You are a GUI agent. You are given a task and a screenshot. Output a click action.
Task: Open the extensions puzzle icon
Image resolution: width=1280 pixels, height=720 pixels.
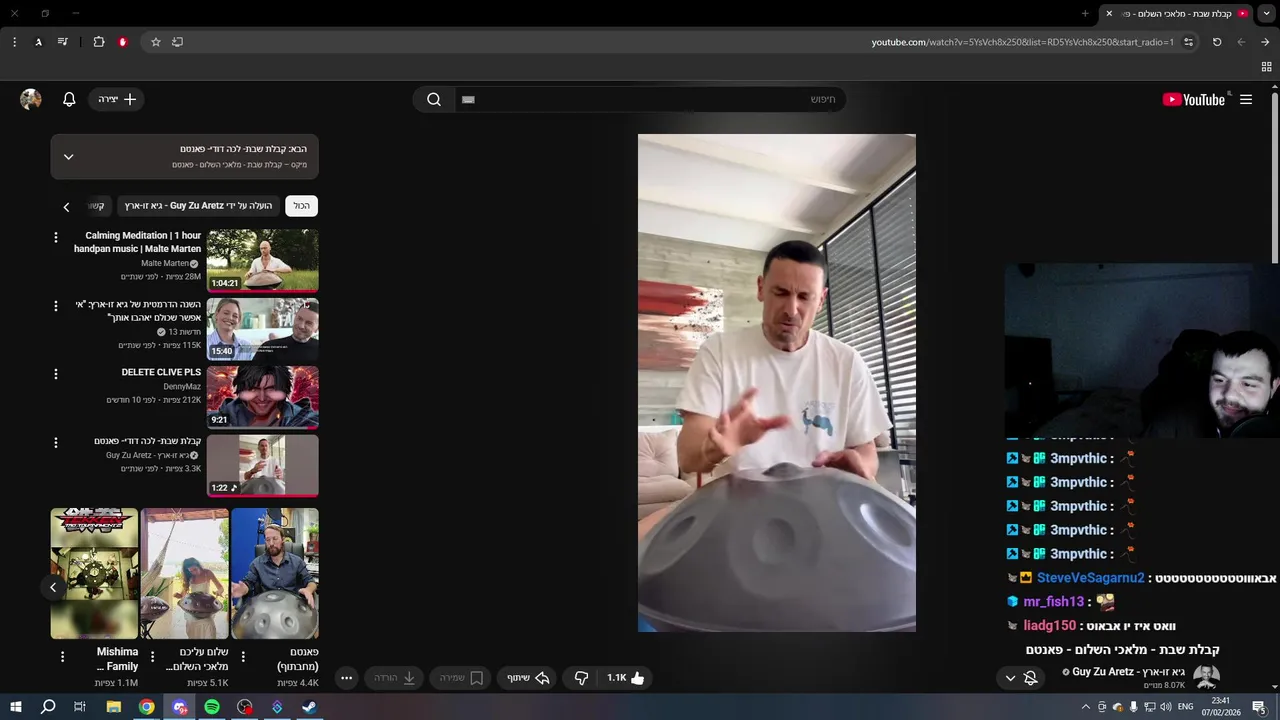[99, 42]
